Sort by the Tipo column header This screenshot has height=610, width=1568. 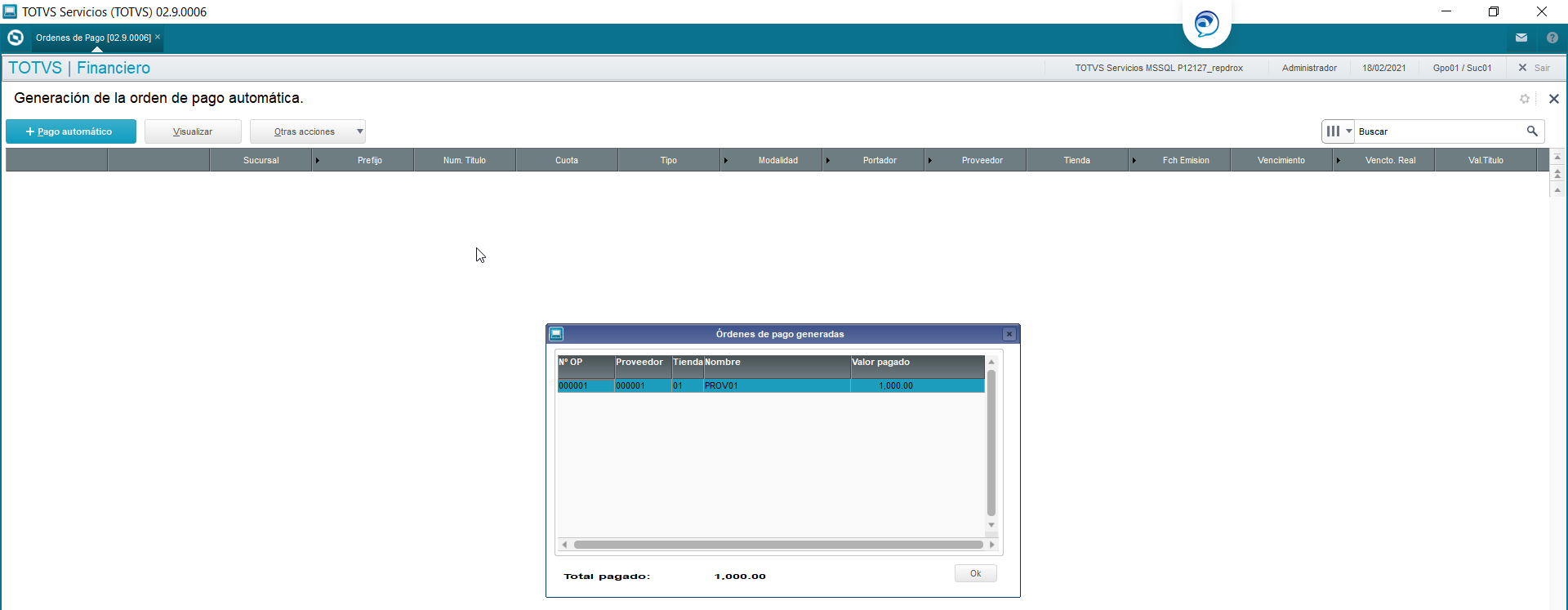coord(669,160)
